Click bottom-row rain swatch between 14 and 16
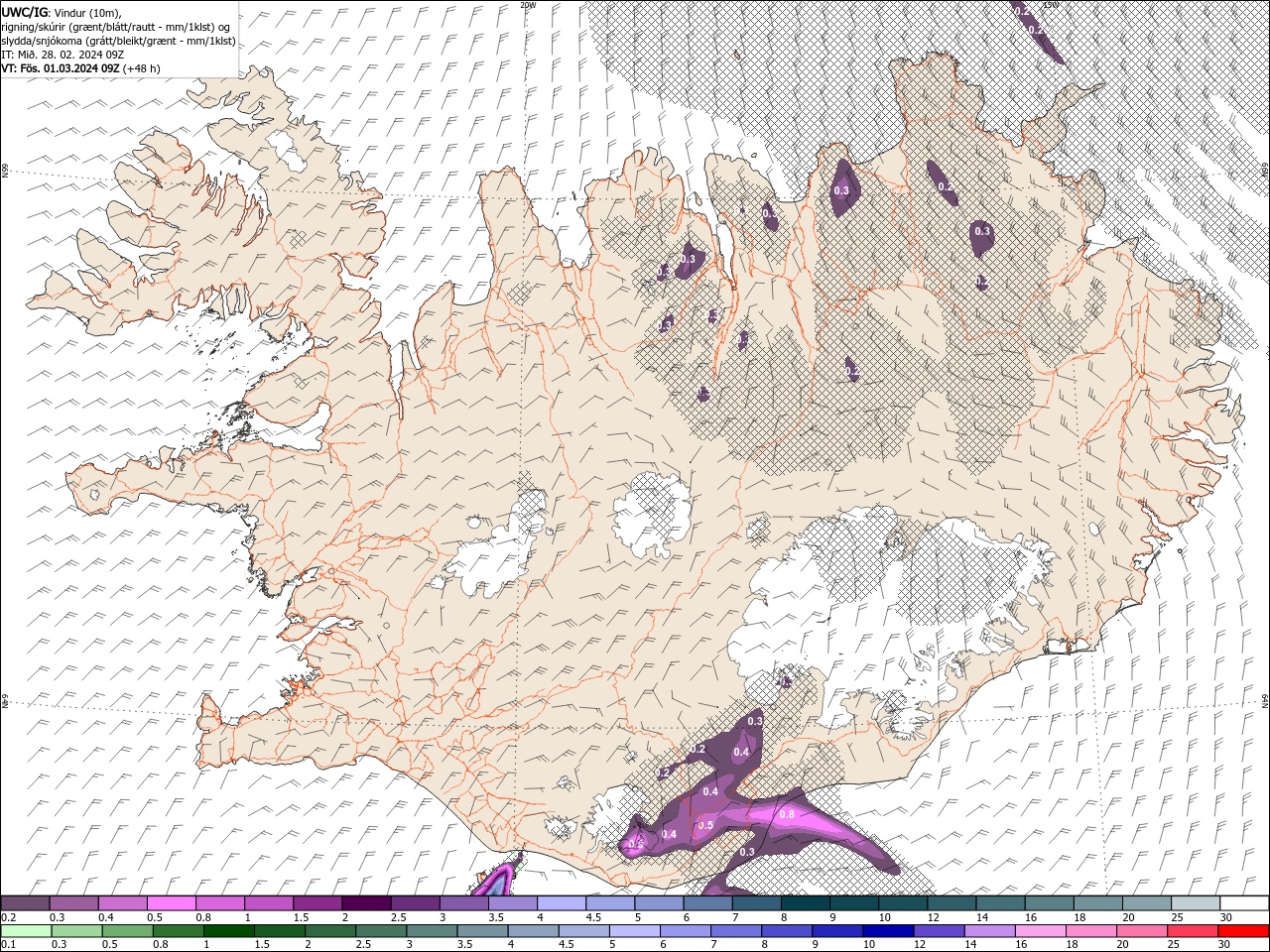The width and height of the screenshot is (1270, 952). coord(988,931)
